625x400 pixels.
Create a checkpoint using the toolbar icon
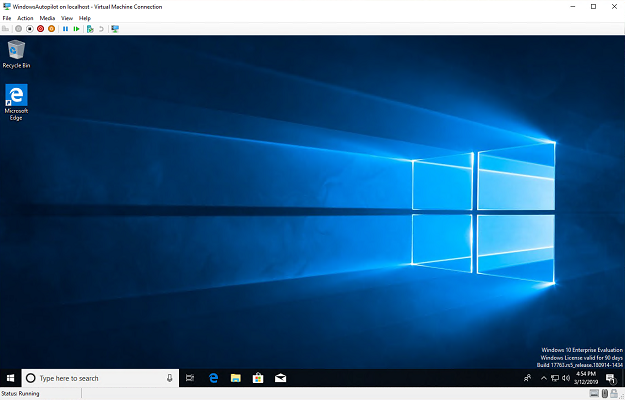[90, 29]
